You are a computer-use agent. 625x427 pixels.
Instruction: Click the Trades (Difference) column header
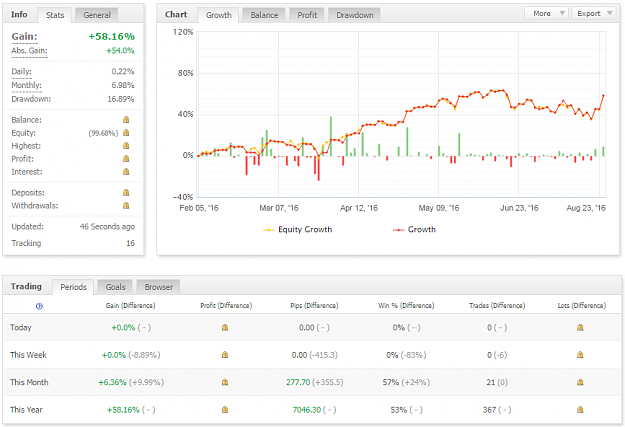(x=497, y=306)
